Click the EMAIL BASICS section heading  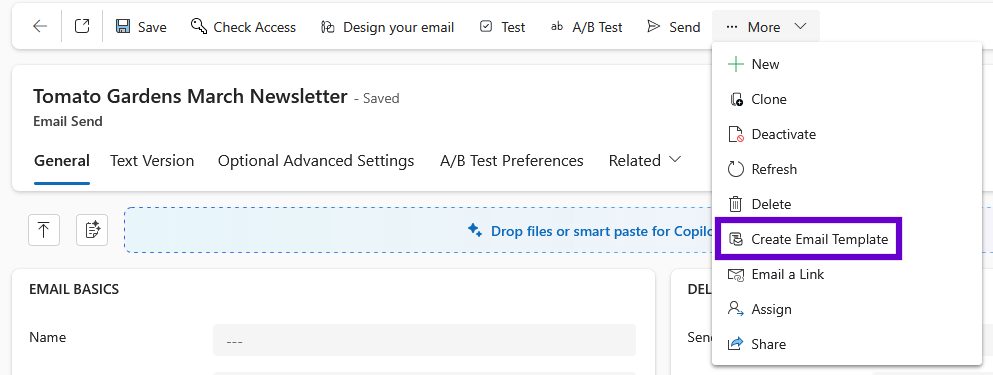[x=74, y=289]
